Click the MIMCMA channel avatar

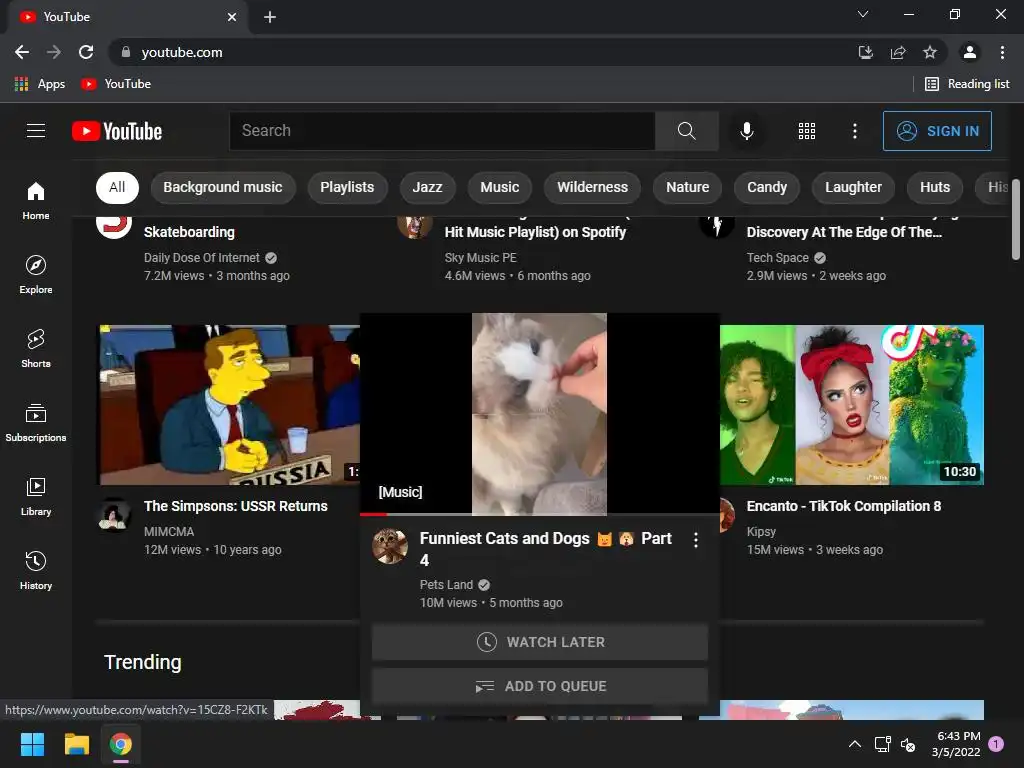114,515
